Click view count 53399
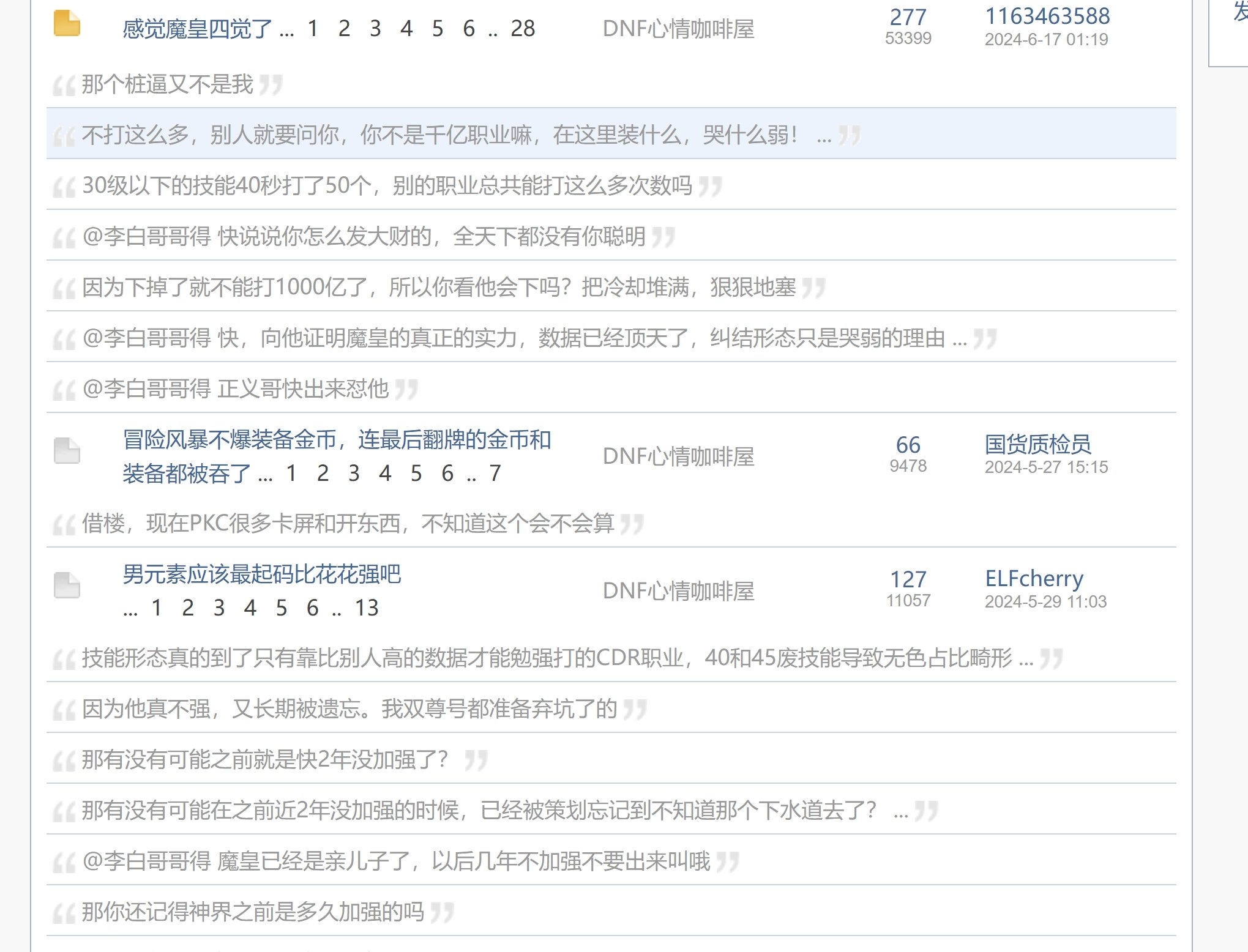This screenshot has height=952, width=1248. [908, 38]
